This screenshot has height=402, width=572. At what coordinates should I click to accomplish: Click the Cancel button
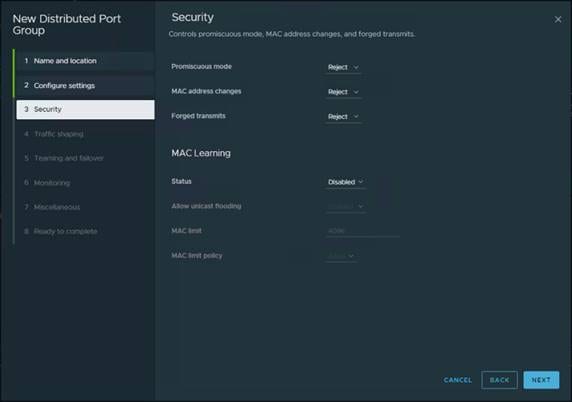[x=458, y=380]
